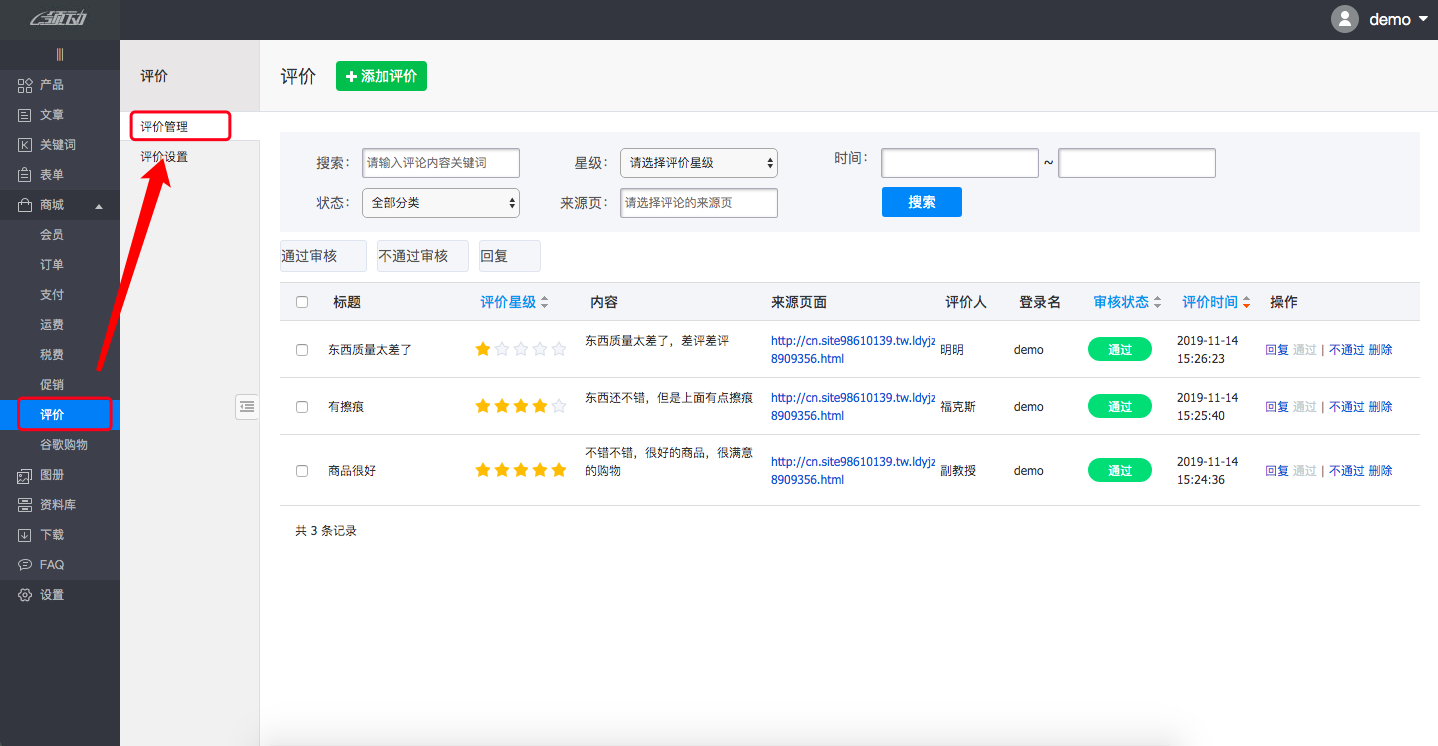Viewport: 1438px width, 746px height.
Task: Click the green 添加评价 button
Action: [381, 76]
